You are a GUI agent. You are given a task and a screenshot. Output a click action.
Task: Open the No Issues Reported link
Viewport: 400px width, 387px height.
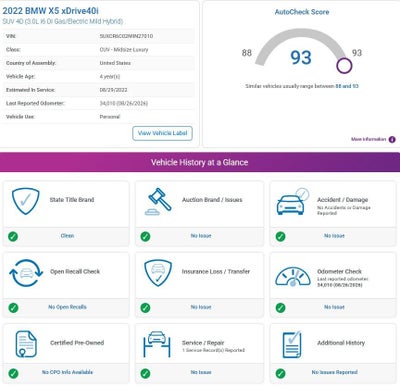(335, 372)
